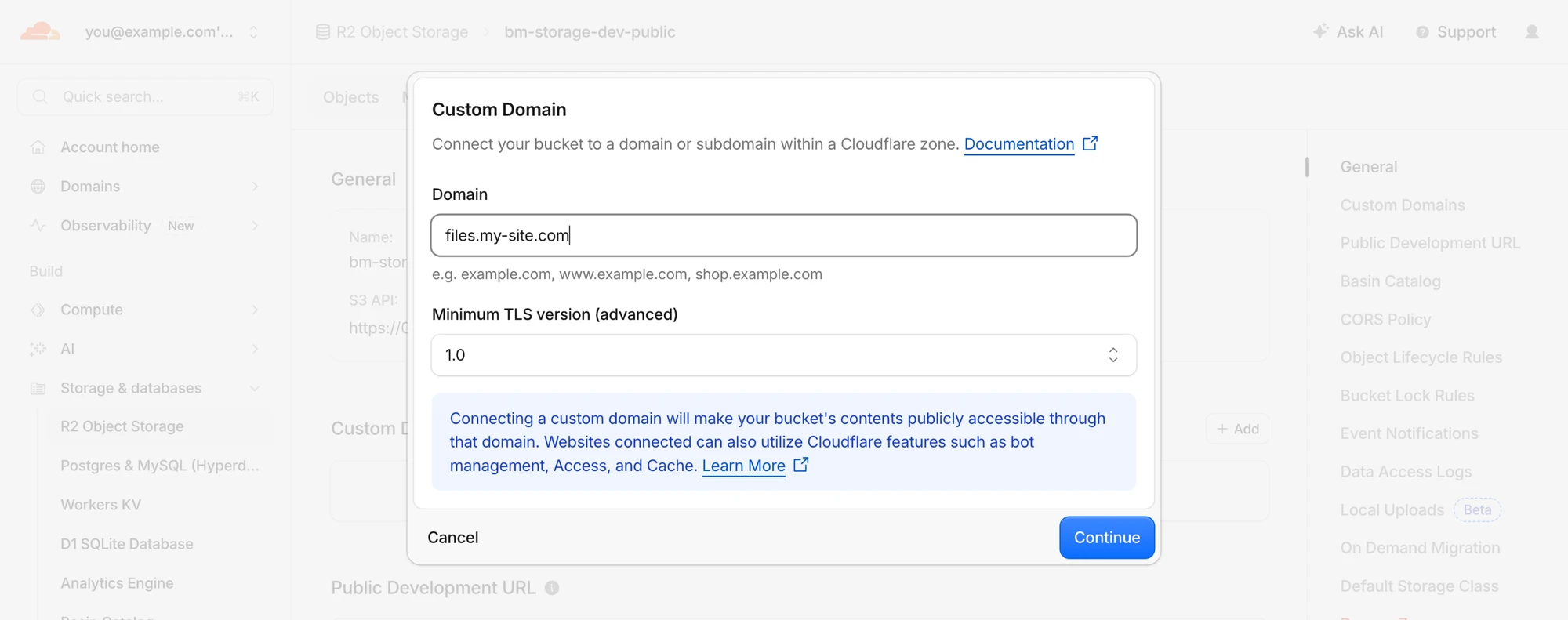The width and height of the screenshot is (1568, 620).
Task: Switch to the Objects tab
Action: click(351, 97)
